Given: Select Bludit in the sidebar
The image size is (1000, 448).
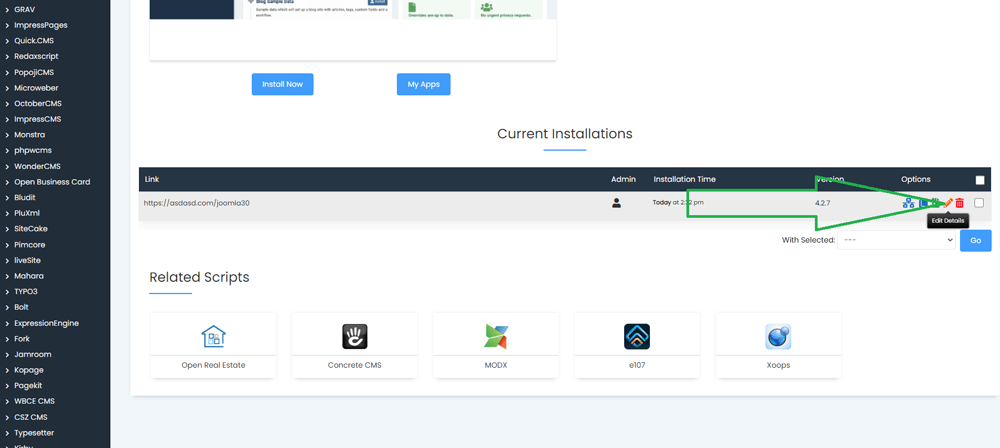Looking at the screenshot, I should click(25, 198).
